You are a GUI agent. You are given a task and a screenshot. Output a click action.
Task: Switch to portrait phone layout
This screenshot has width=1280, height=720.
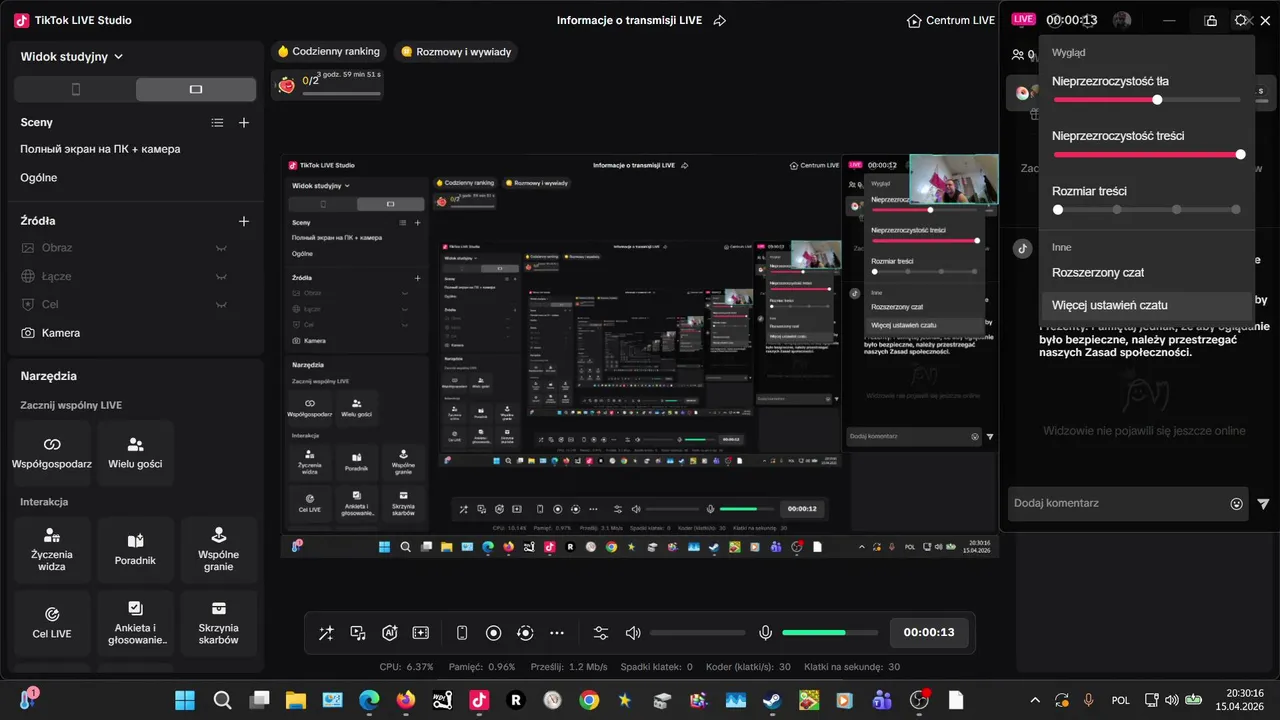point(75,89)
